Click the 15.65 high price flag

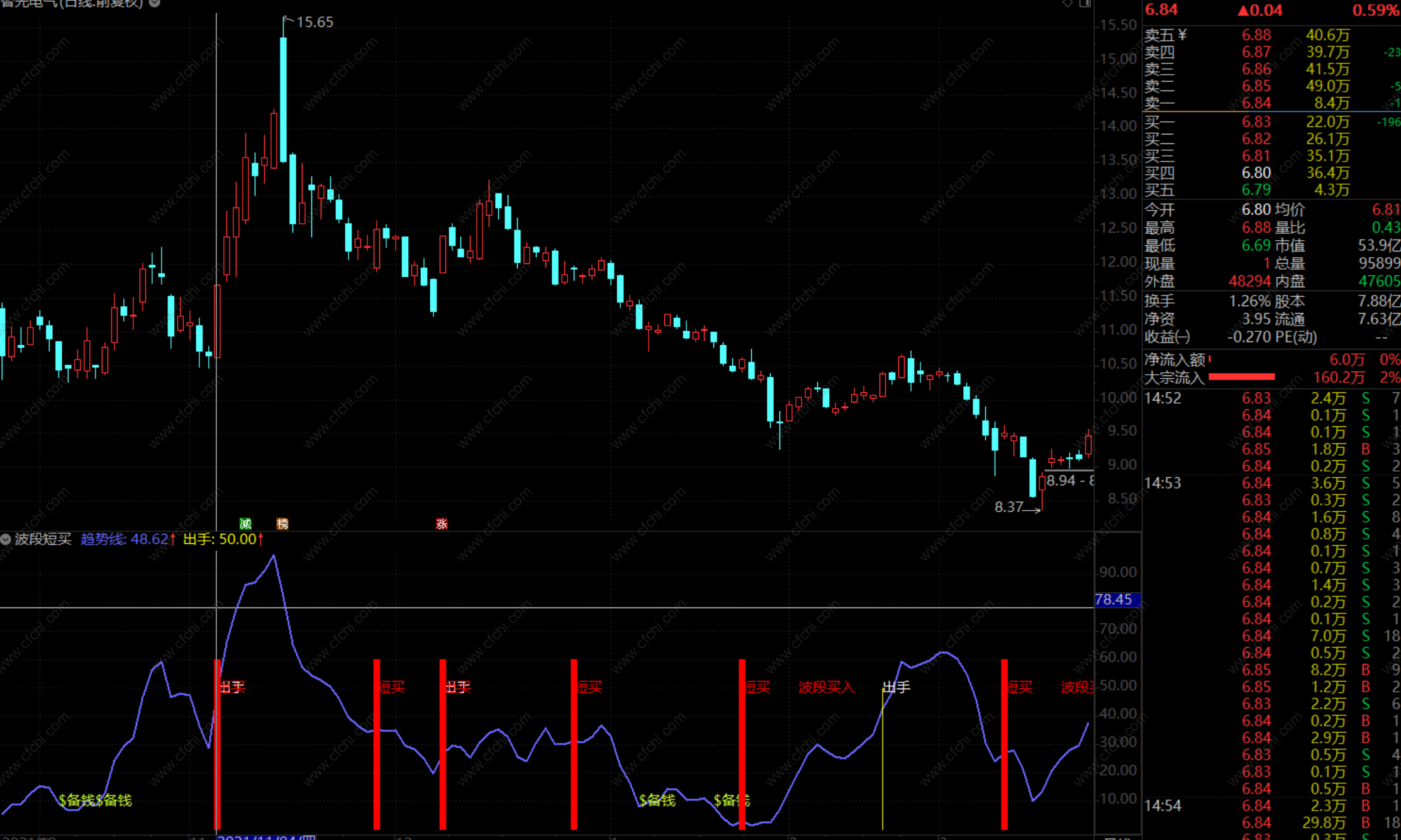tap(314, 22)
